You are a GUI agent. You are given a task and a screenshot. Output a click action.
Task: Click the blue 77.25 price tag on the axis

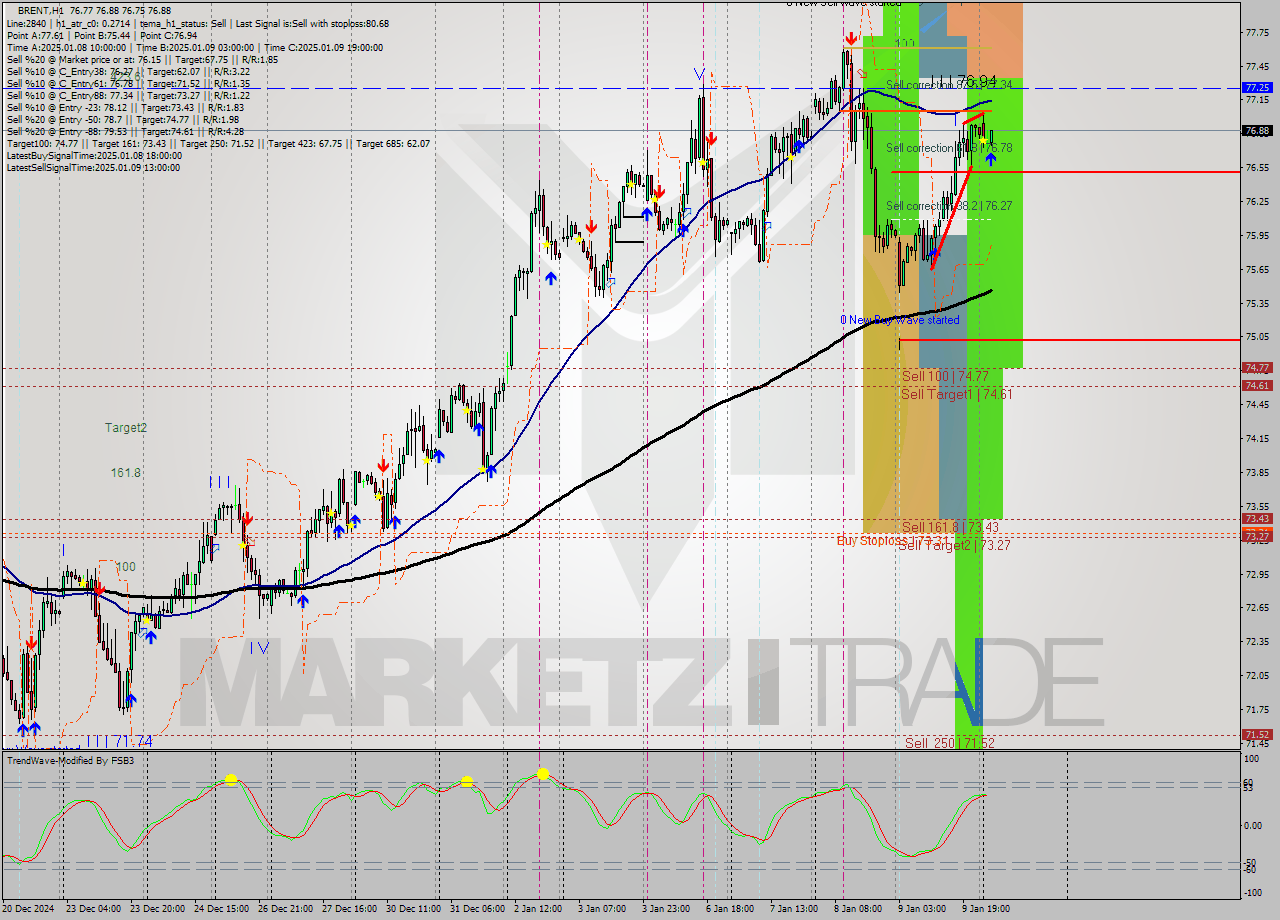pos(1256,88)
